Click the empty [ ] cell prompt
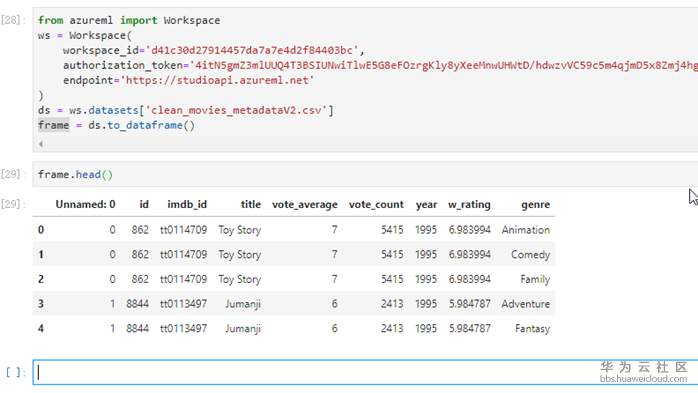The image size is (698, 393). 15,372
